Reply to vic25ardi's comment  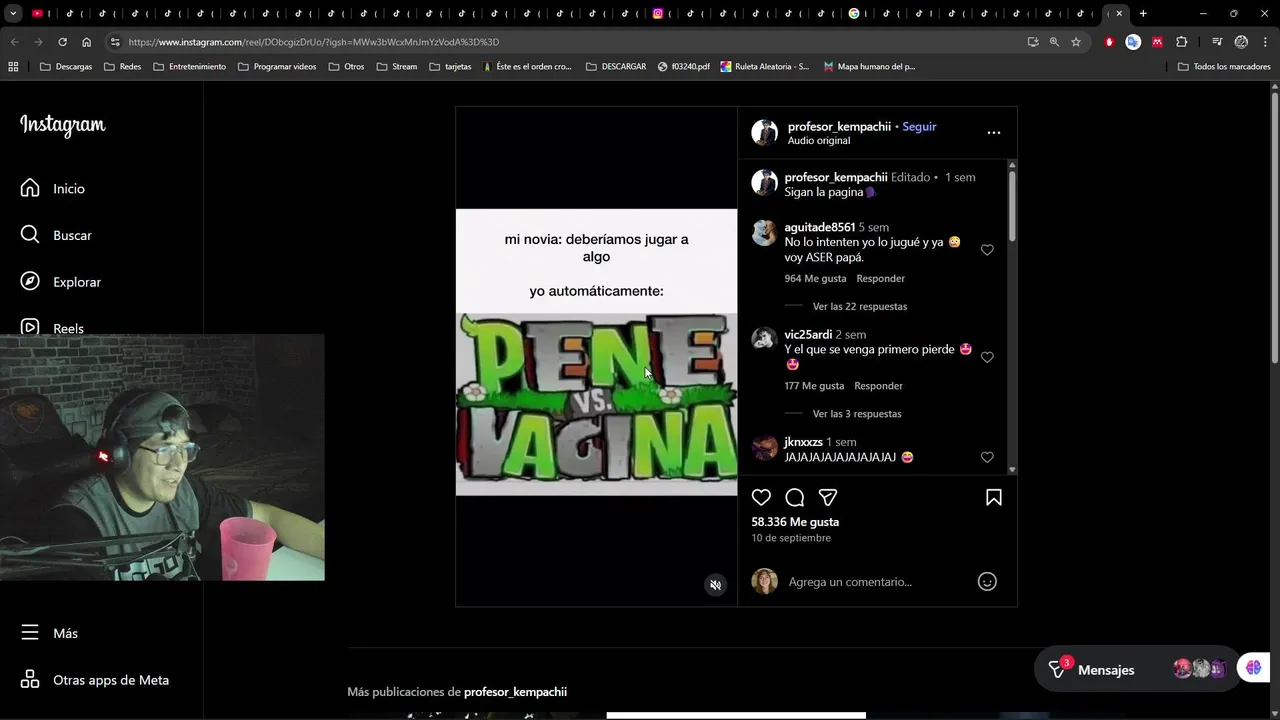click(x=878, y=385)
